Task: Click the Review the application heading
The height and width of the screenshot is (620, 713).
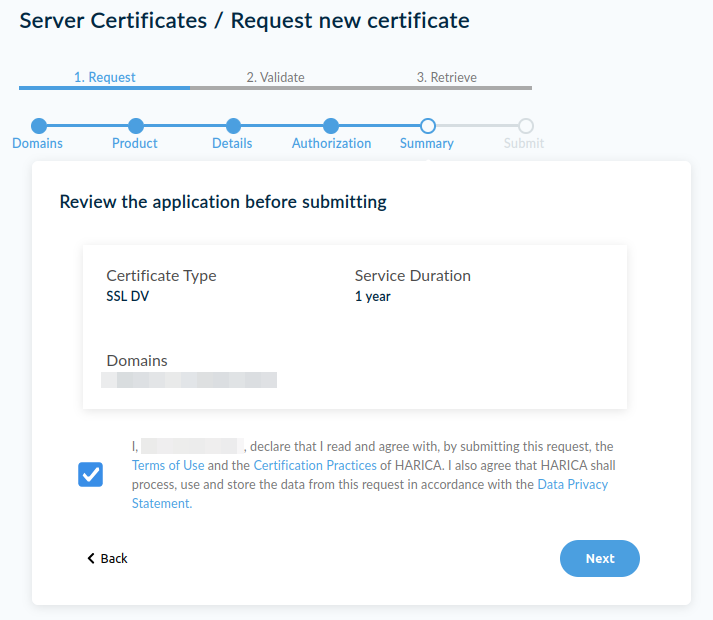Action: click(x=223, y=202)
